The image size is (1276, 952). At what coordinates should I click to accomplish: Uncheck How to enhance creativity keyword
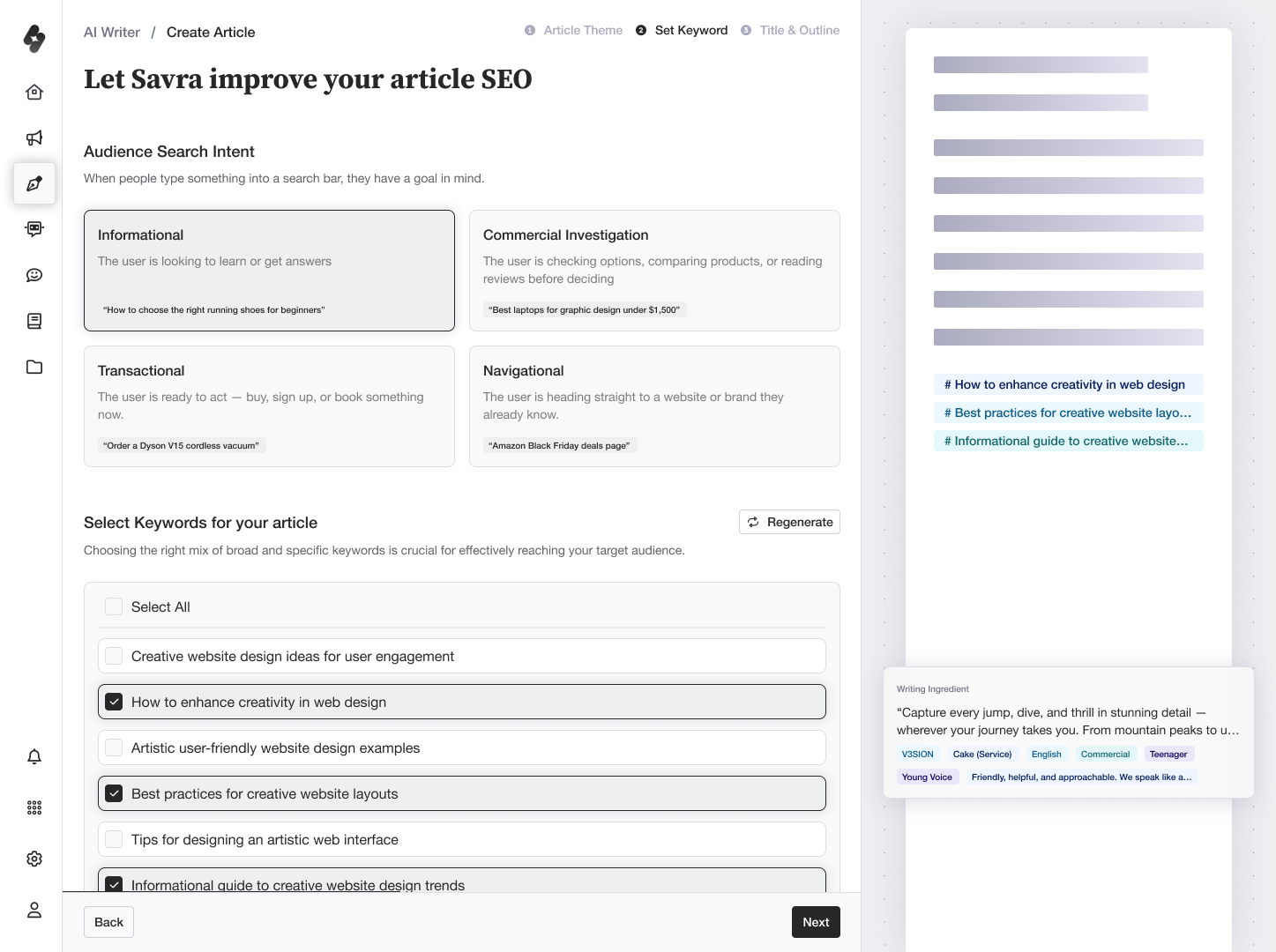pyautogui.click(x=114, y=702)
